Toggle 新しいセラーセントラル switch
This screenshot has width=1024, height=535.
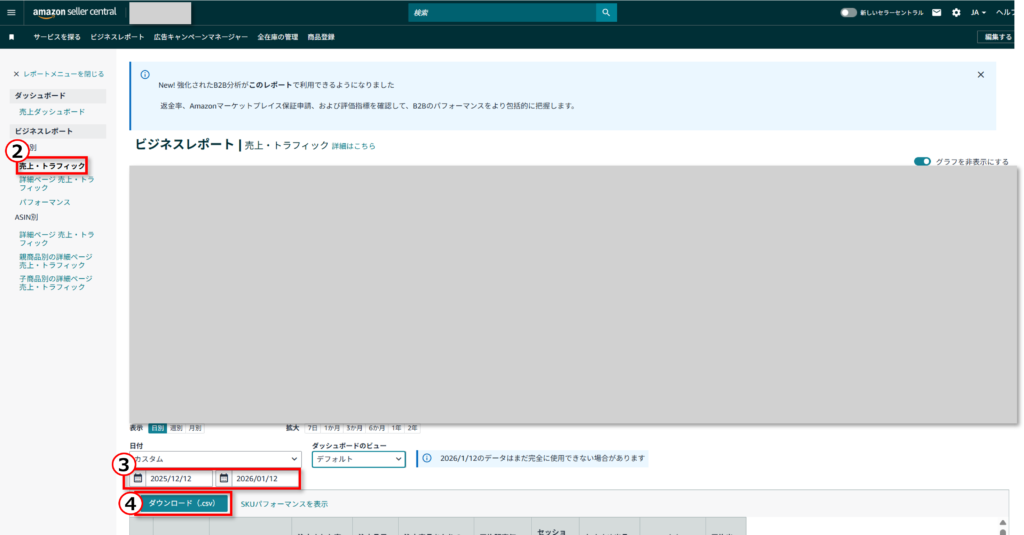coord(848,12)
